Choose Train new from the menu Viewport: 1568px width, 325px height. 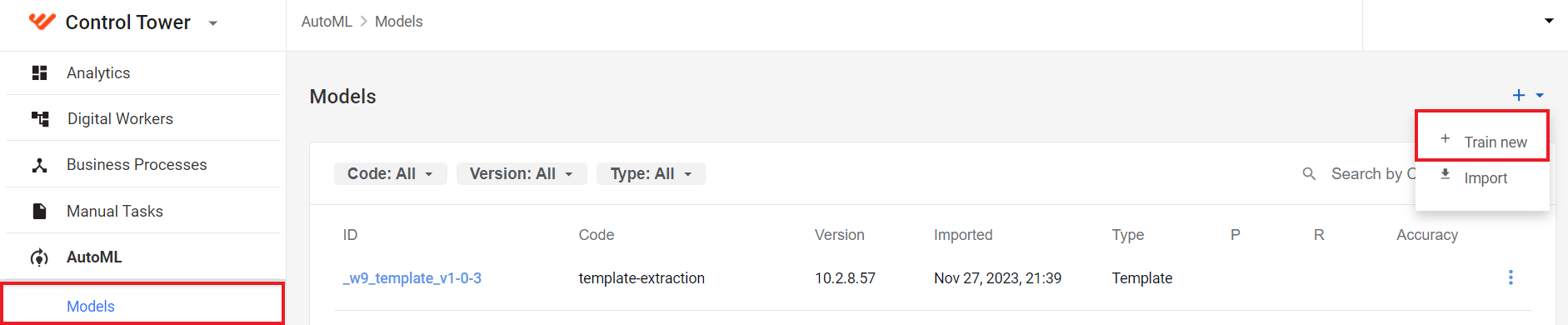[1482, 142]
